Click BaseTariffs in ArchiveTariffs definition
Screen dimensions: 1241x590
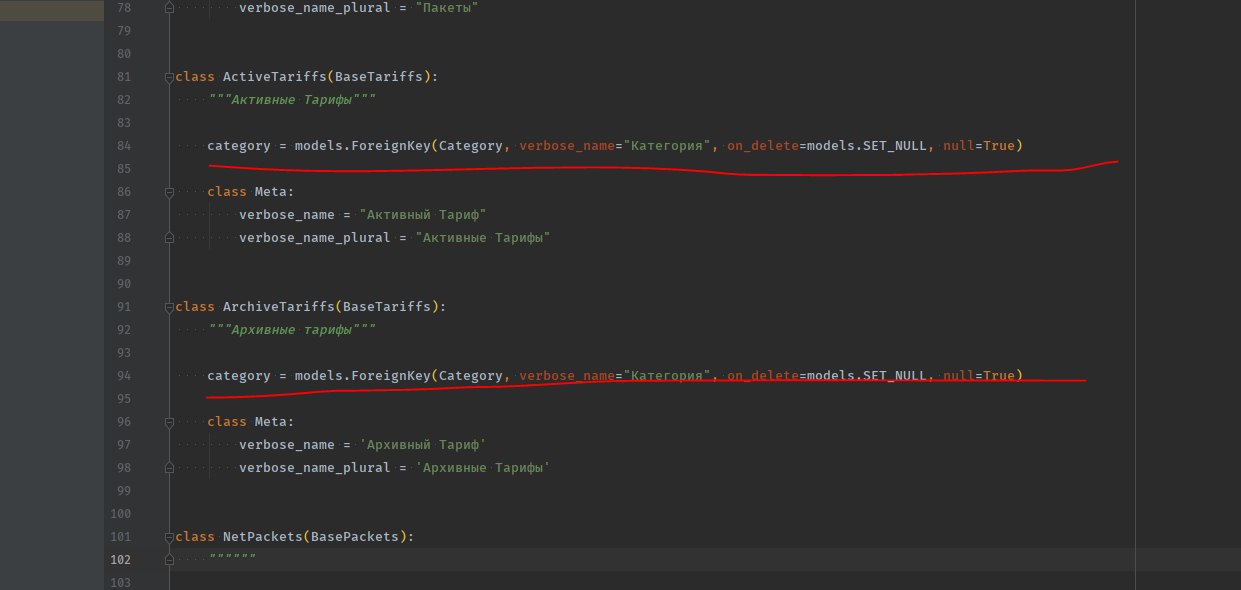click(387, 307)
